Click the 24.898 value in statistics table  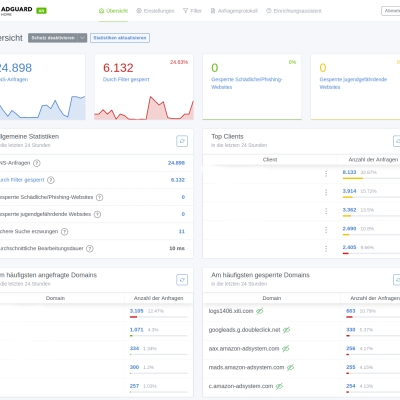click(176, 163)
